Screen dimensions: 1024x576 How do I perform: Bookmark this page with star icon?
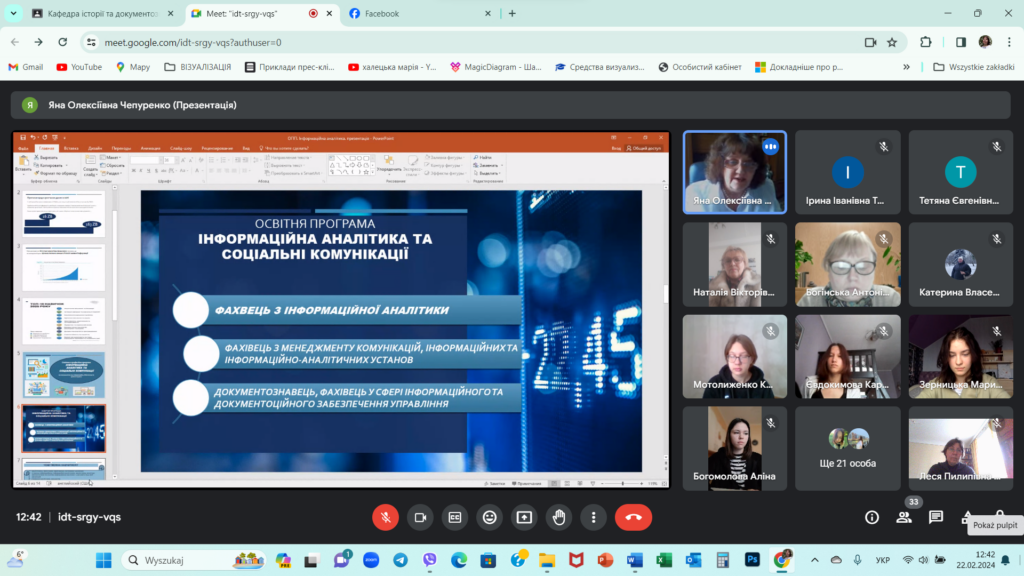point(892,42)
